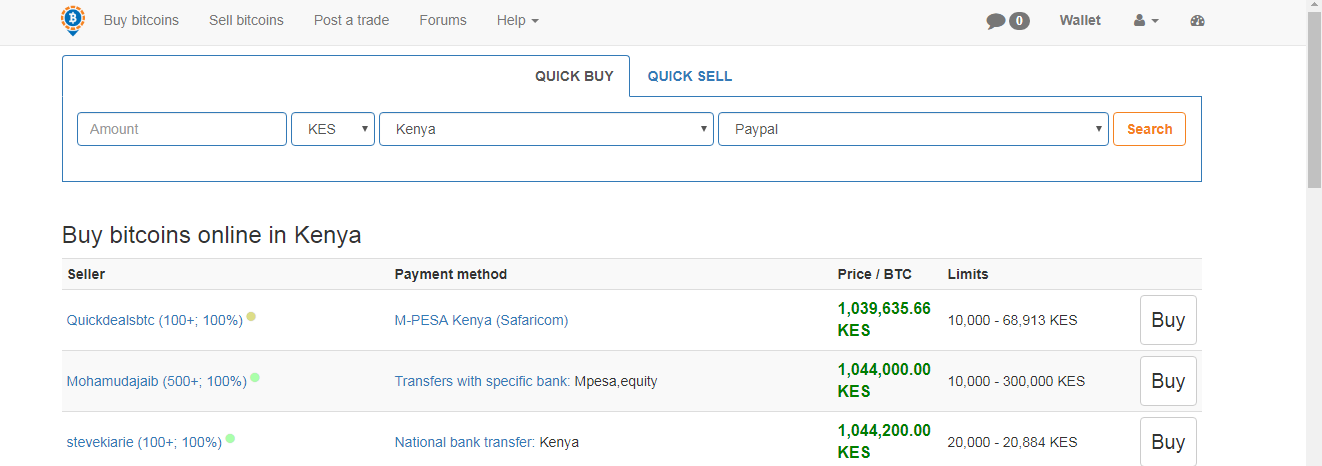Click stevekiarie green status dot
The height and width of the screenshot is (466, 1322).
(x=230, y=438)
